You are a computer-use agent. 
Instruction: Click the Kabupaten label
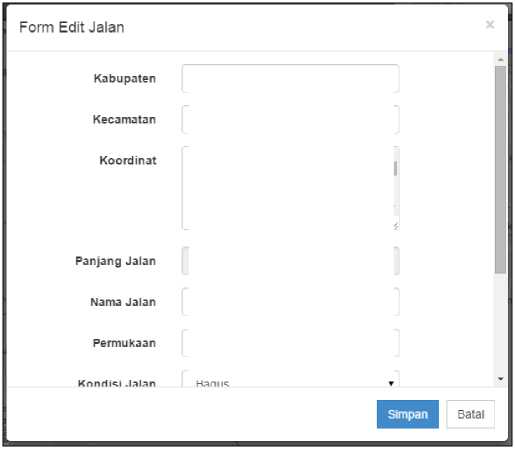(125, 79)
